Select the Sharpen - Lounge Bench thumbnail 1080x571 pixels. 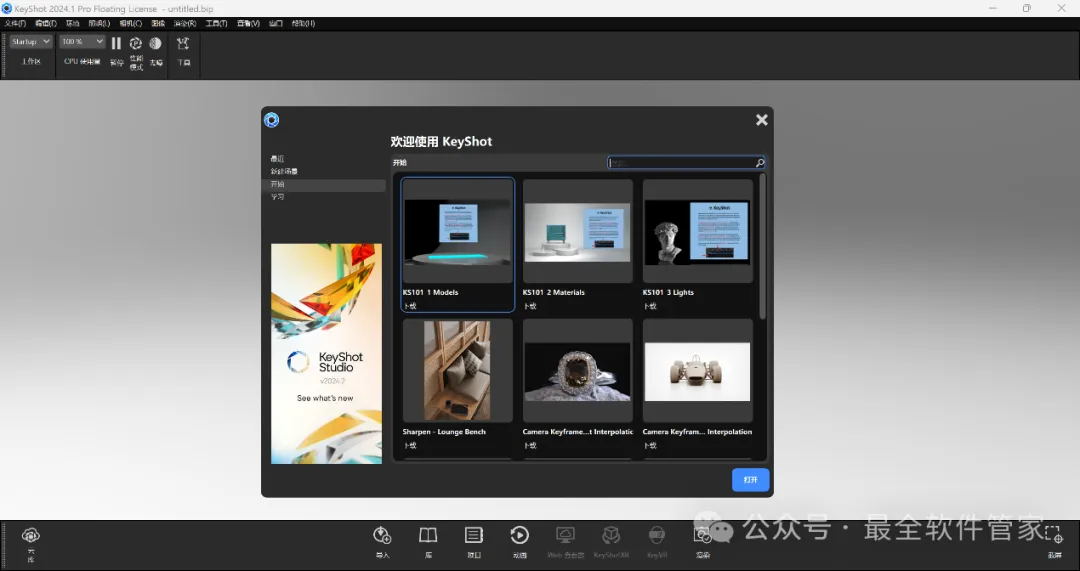click(457, 371)
